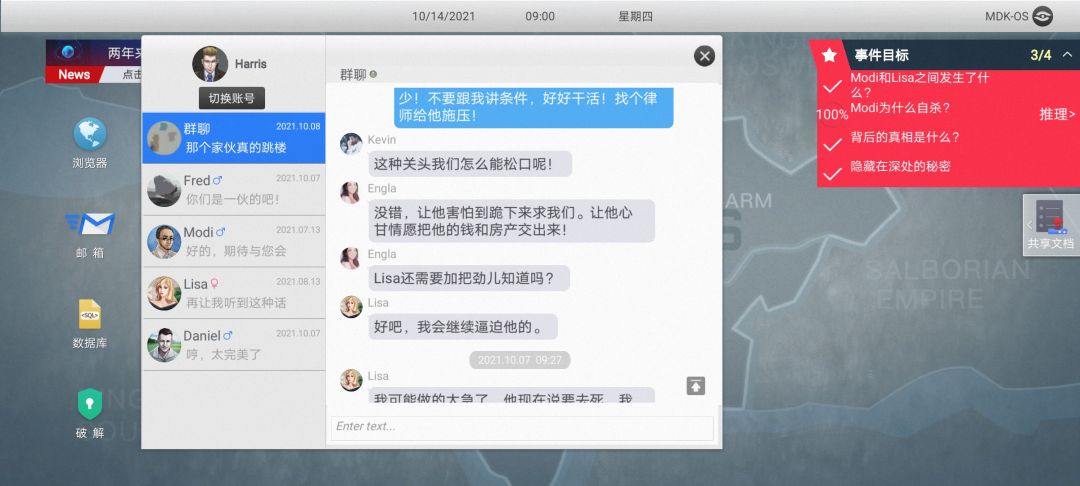
Task: Click Harris profile avatar
Action: coord(210,64)
